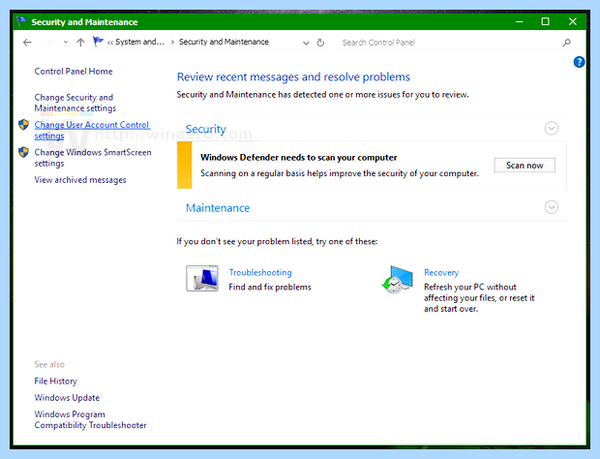Click the shield icon beside SmartScreen settings
This screenshot has height=459, width=600.
pos(24,152)
